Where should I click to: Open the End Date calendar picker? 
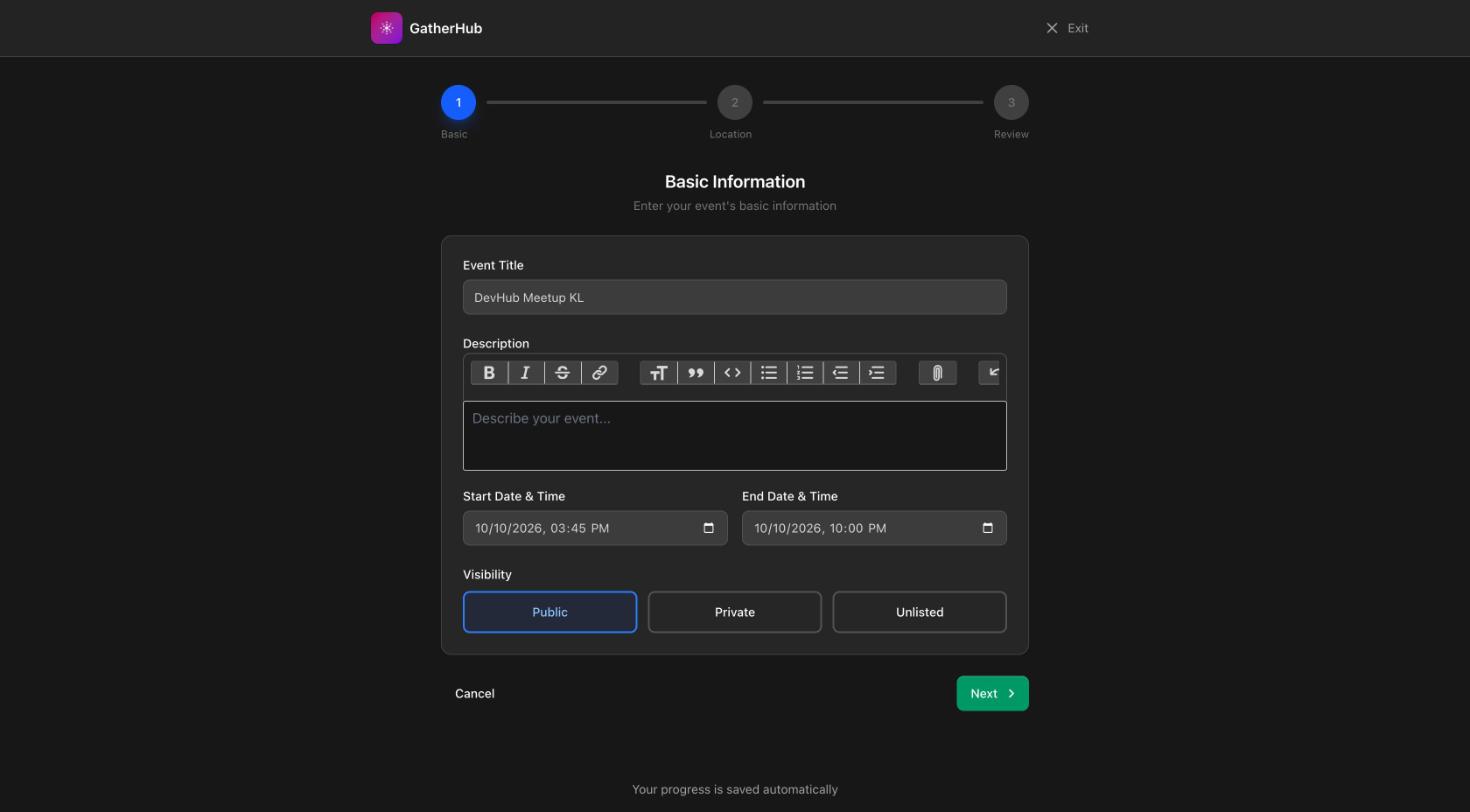tap(988, 528)
